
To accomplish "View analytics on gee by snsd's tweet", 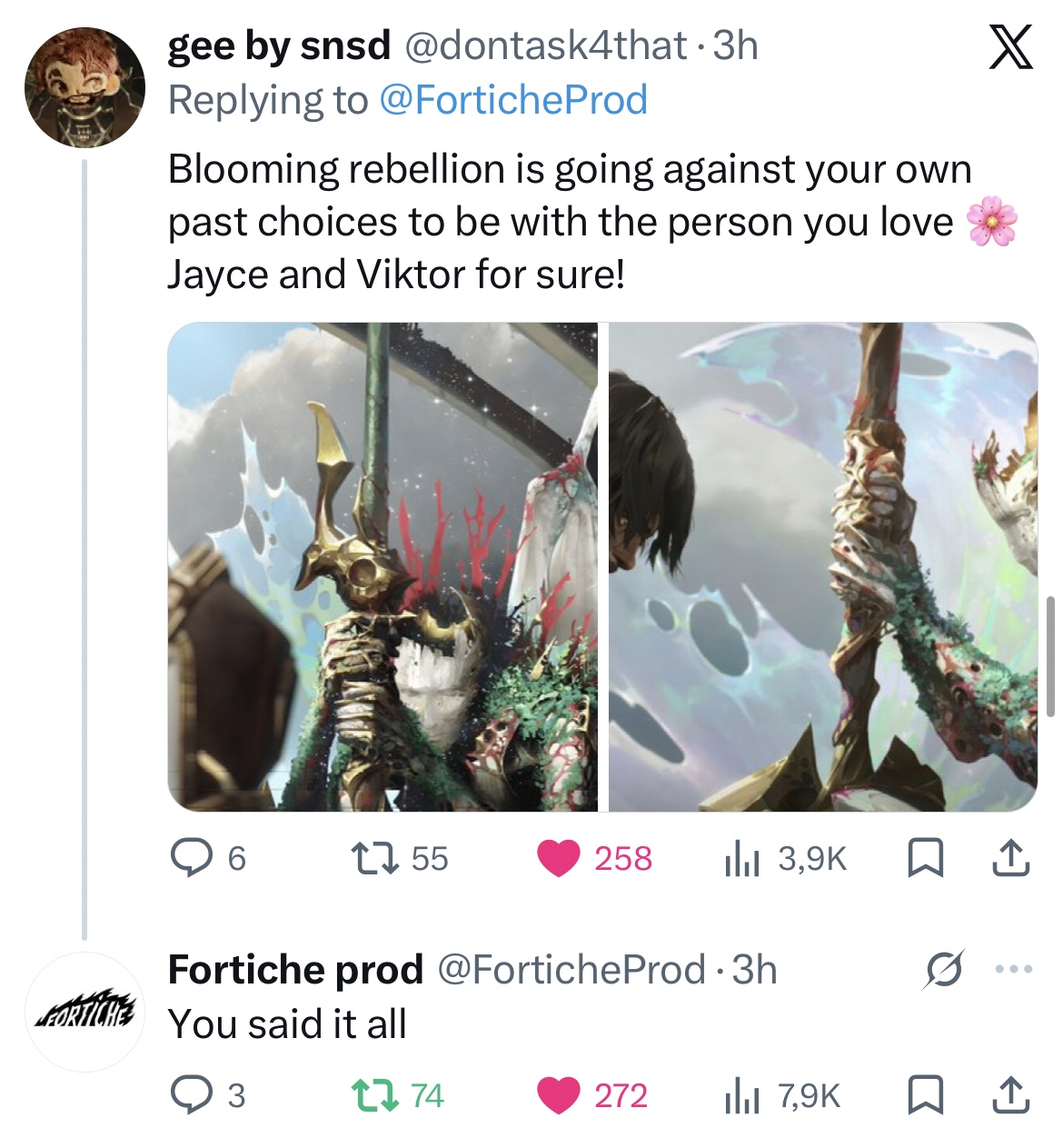I will 741,858.
